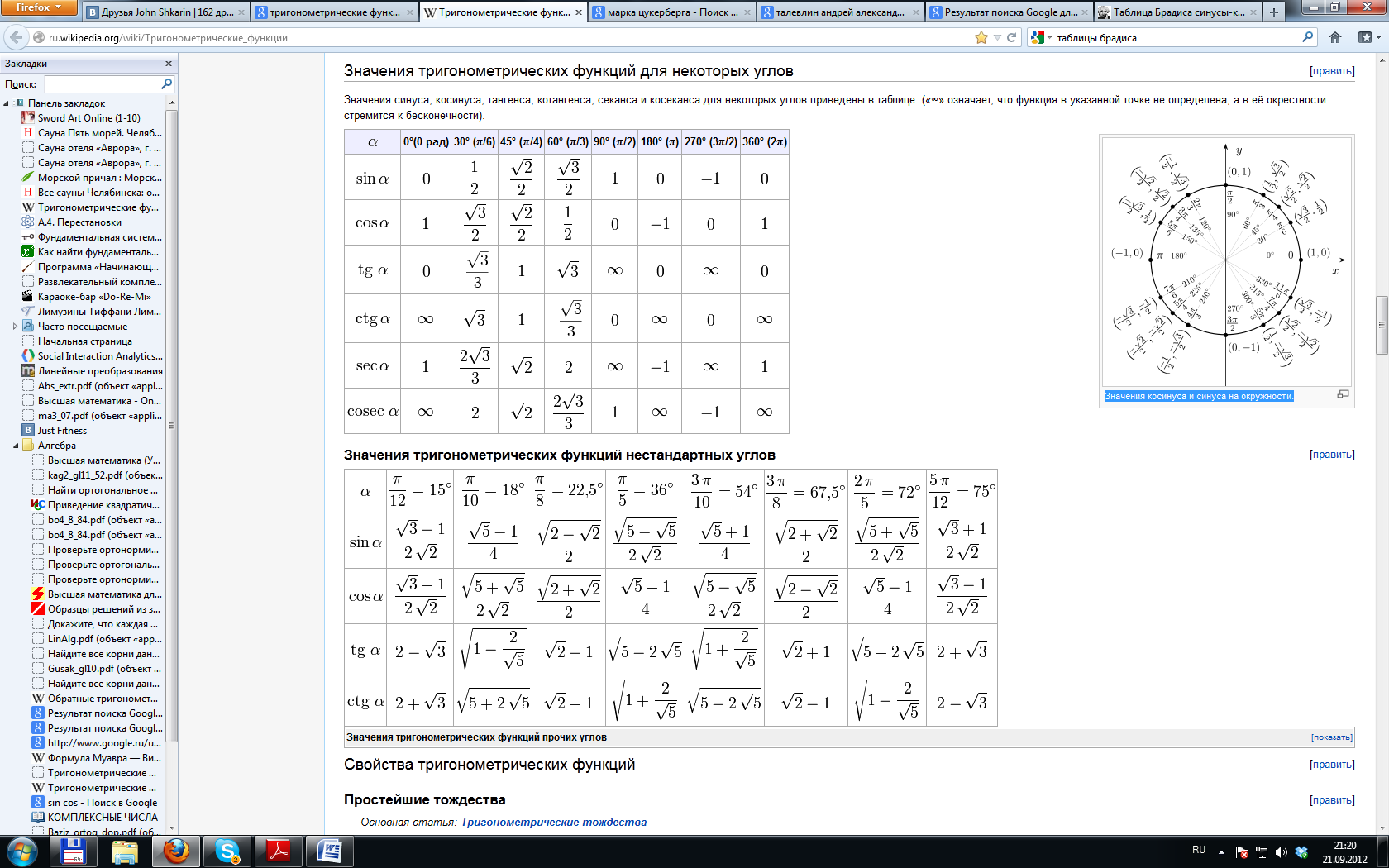Open a new tab with plus button
Screen dimensions: 1389x868
pos(1274,12)
